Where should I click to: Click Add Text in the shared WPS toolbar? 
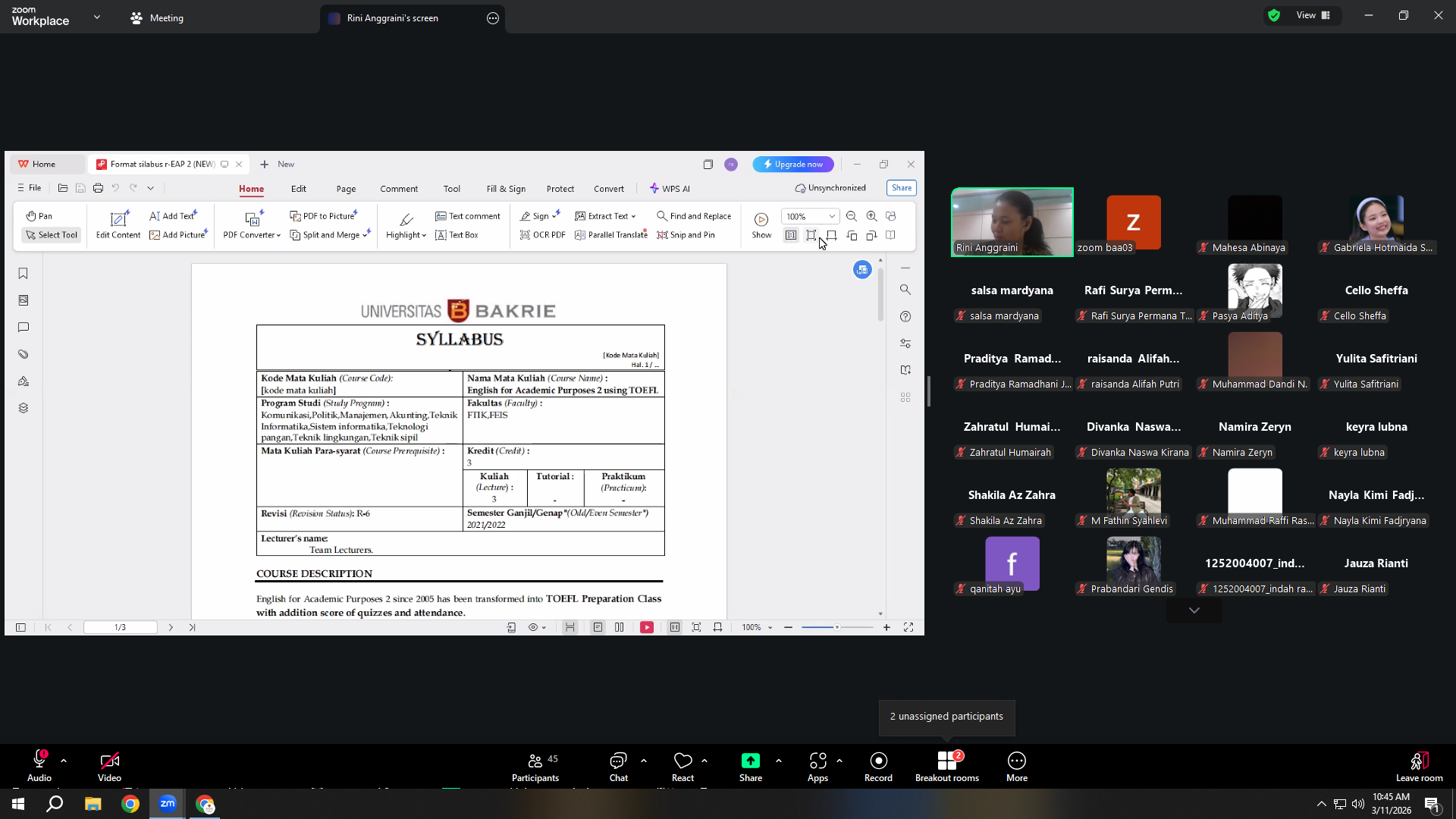coord(172,216)
